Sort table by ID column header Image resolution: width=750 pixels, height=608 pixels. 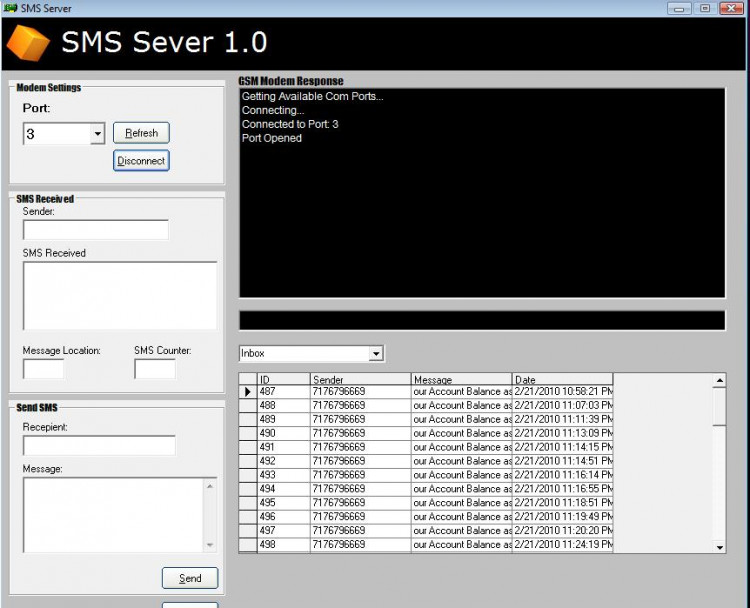[x=284, y=380]
